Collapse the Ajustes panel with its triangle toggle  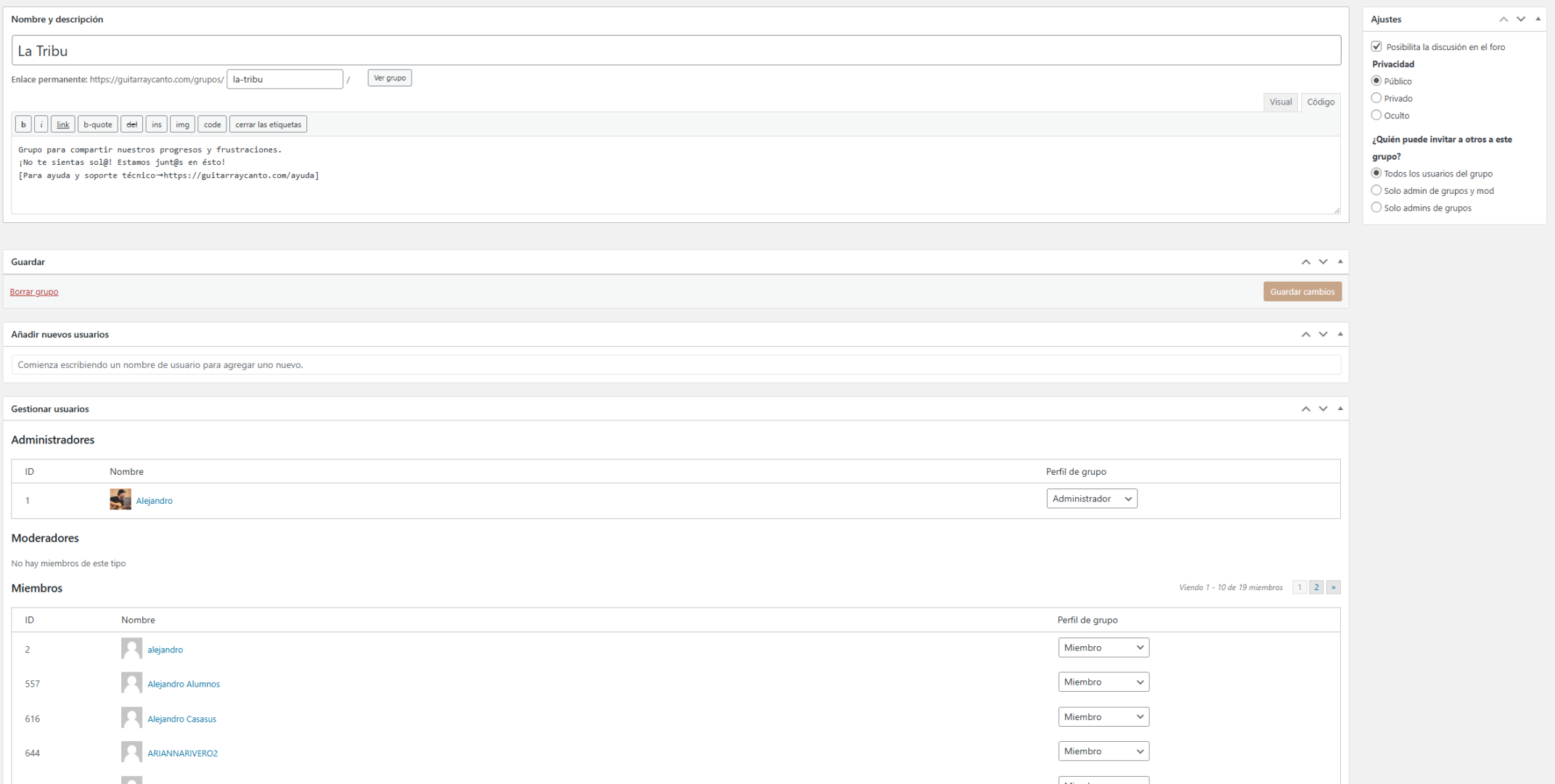click(x=1538, y=19)
